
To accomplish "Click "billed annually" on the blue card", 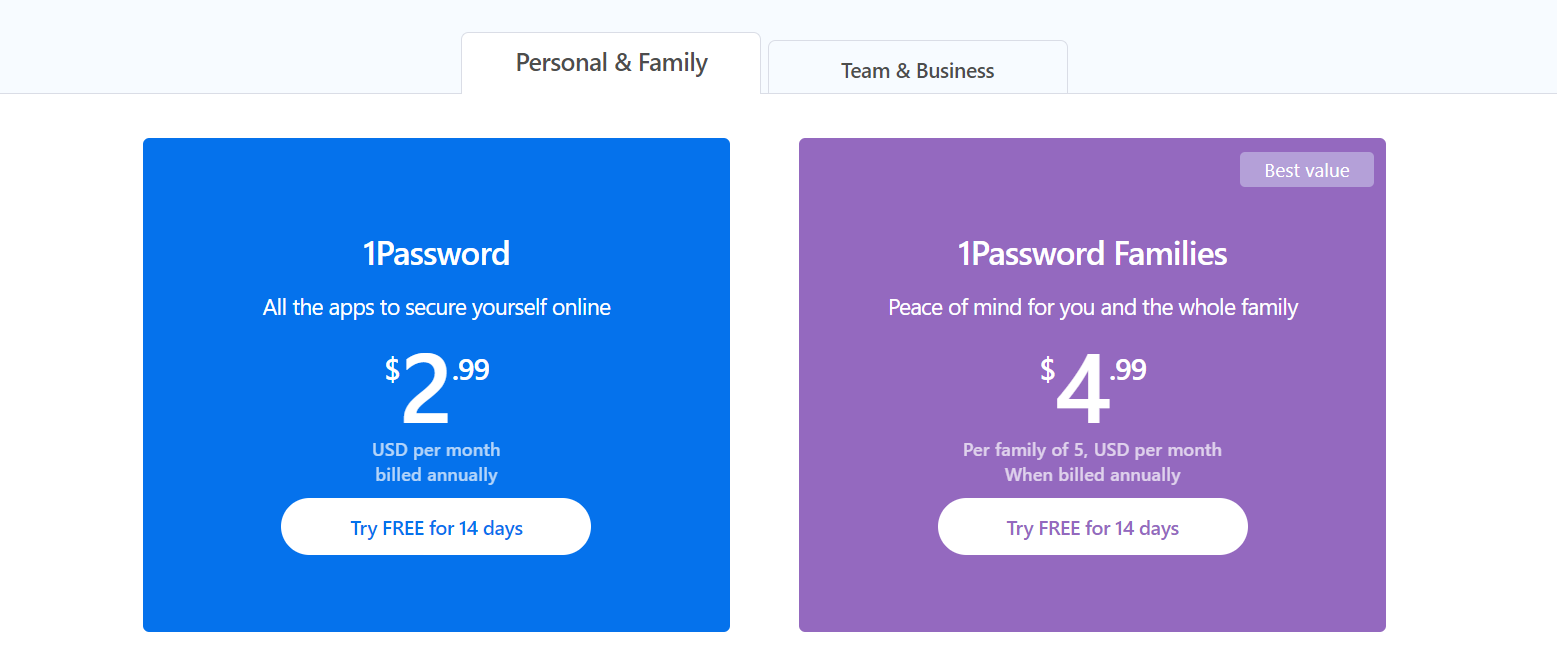I will coord(436,475).
